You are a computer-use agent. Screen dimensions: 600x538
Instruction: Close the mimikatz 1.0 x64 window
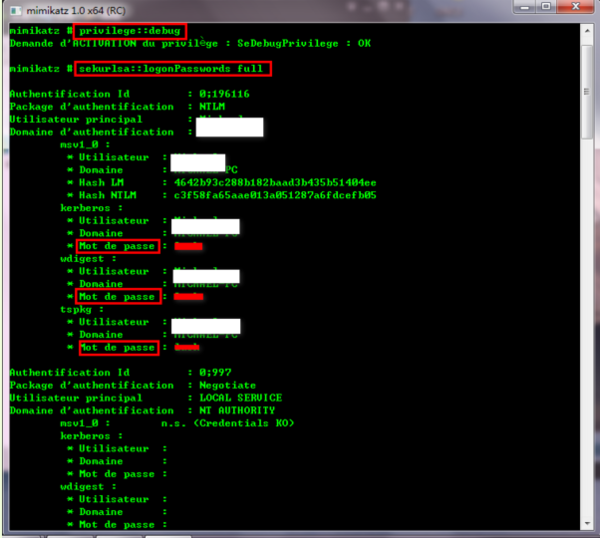click(x=575, y=7)
